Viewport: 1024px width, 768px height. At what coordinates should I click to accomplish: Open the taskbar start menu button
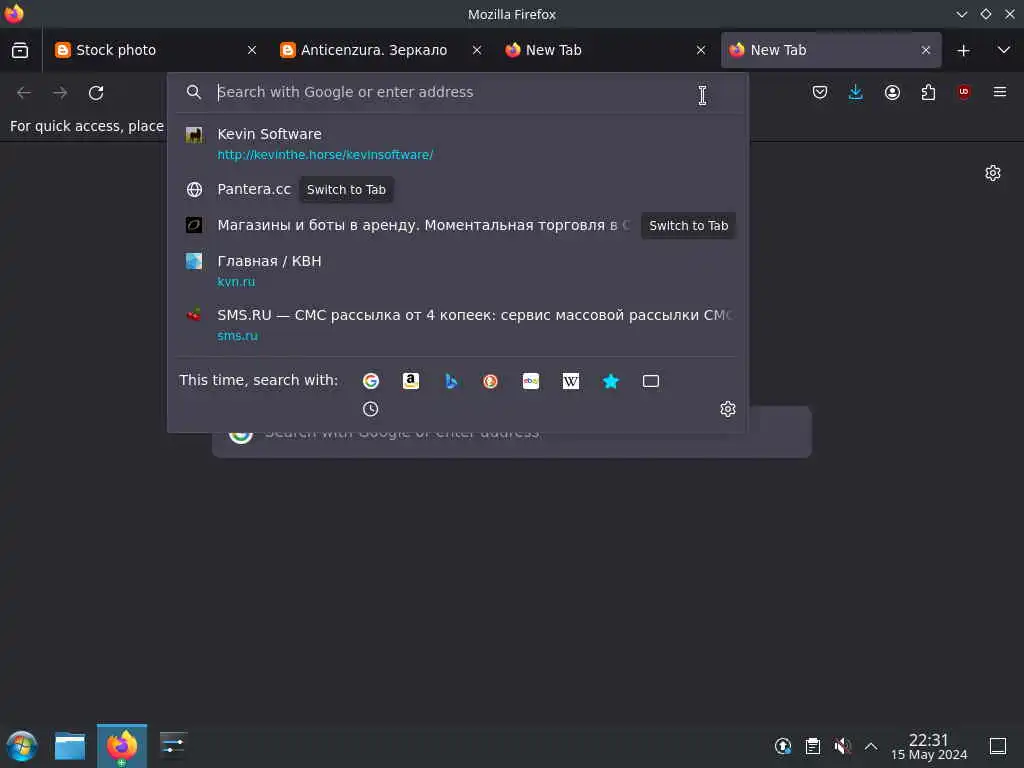(22, 746)
